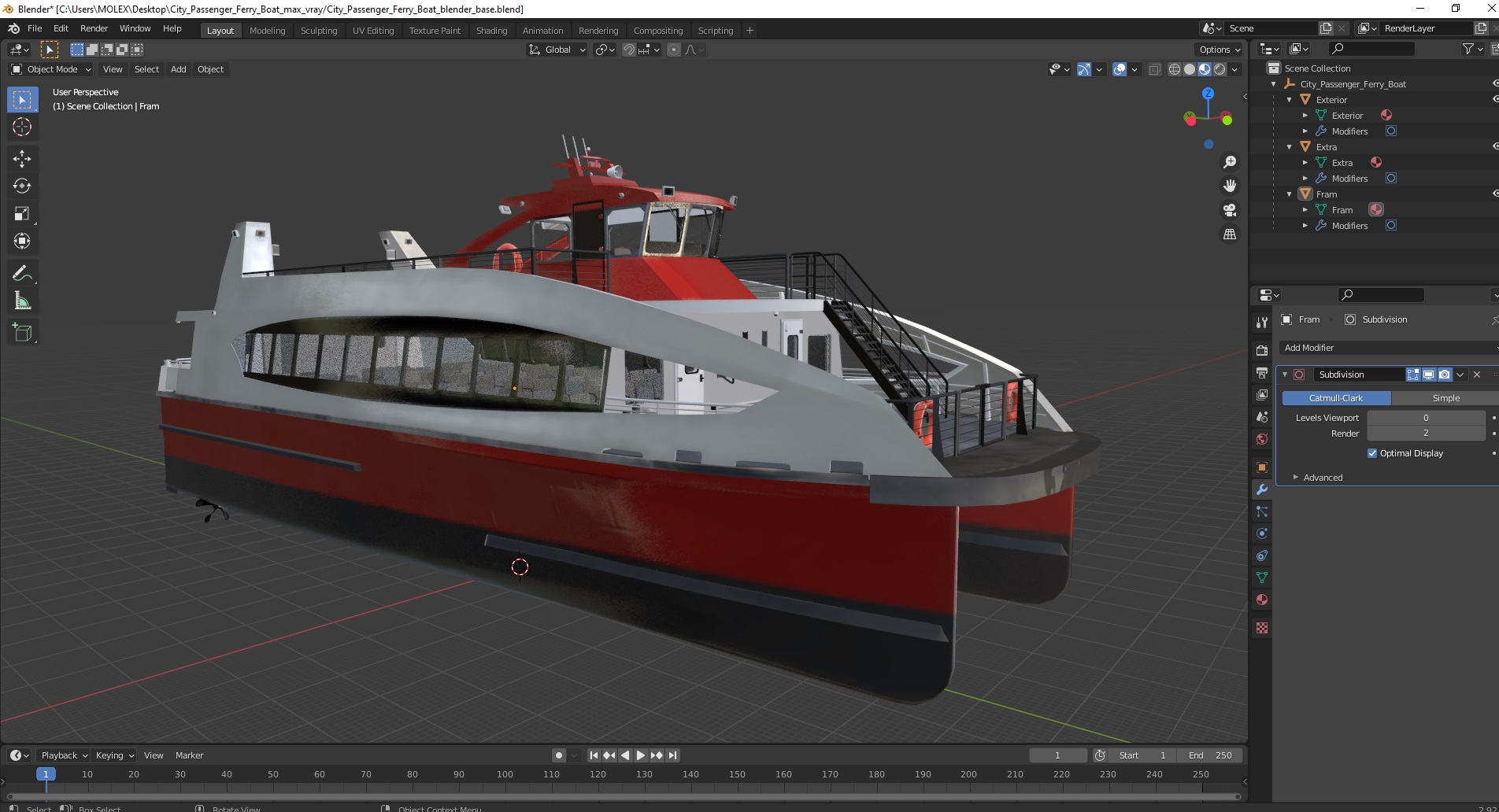1499x812 pixels.
Task: Collapse the Subdivision modifier panel
Action: pyautogui.click(x=1285, y=375)
